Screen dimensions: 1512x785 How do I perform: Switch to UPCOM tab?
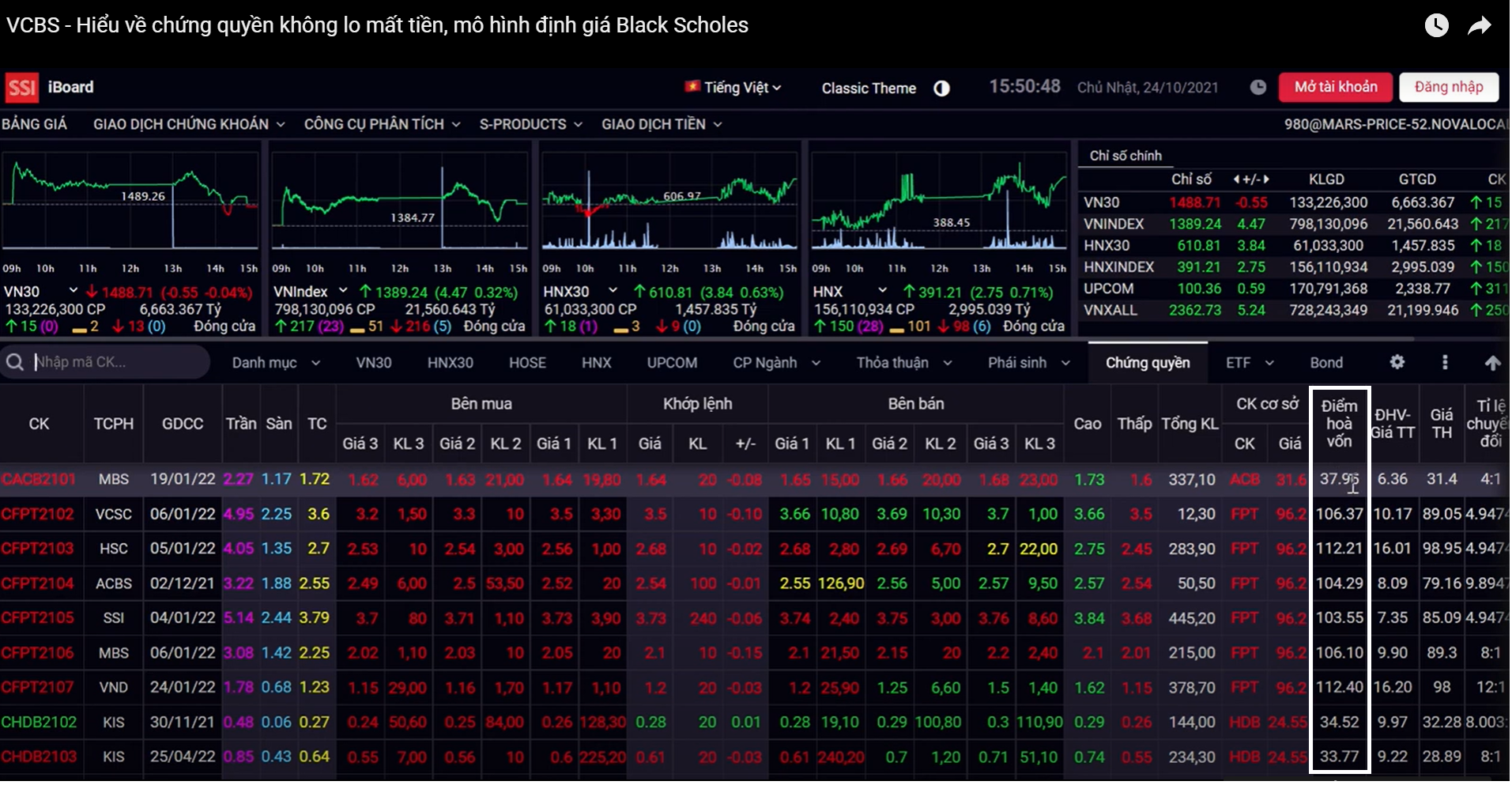pos(672,363)
